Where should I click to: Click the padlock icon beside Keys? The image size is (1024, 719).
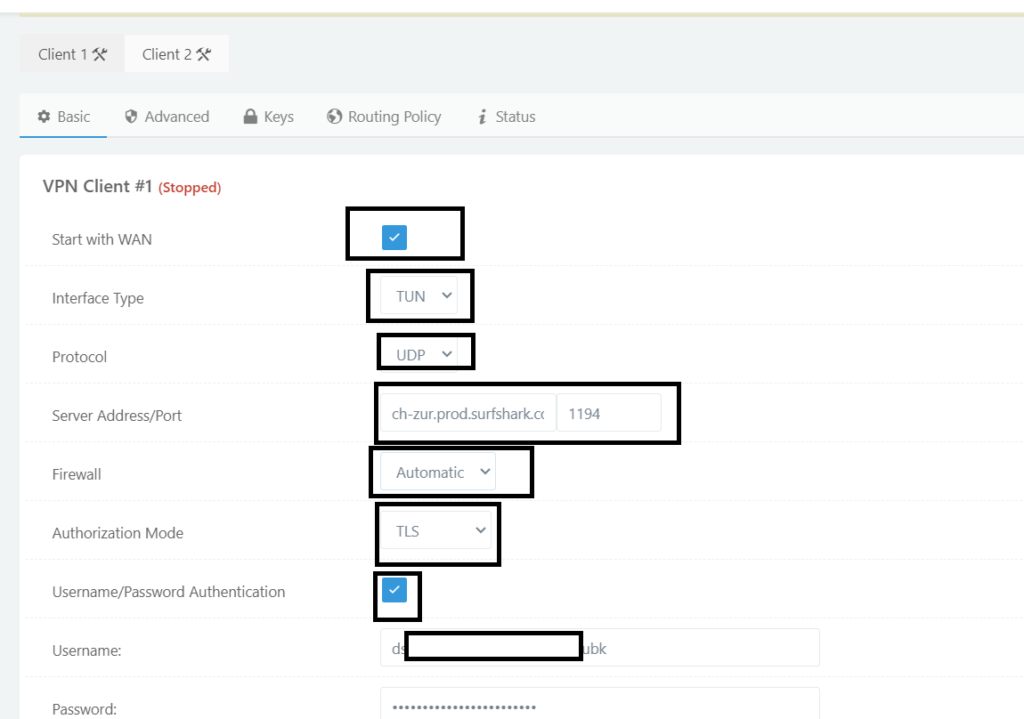point(251,117)
